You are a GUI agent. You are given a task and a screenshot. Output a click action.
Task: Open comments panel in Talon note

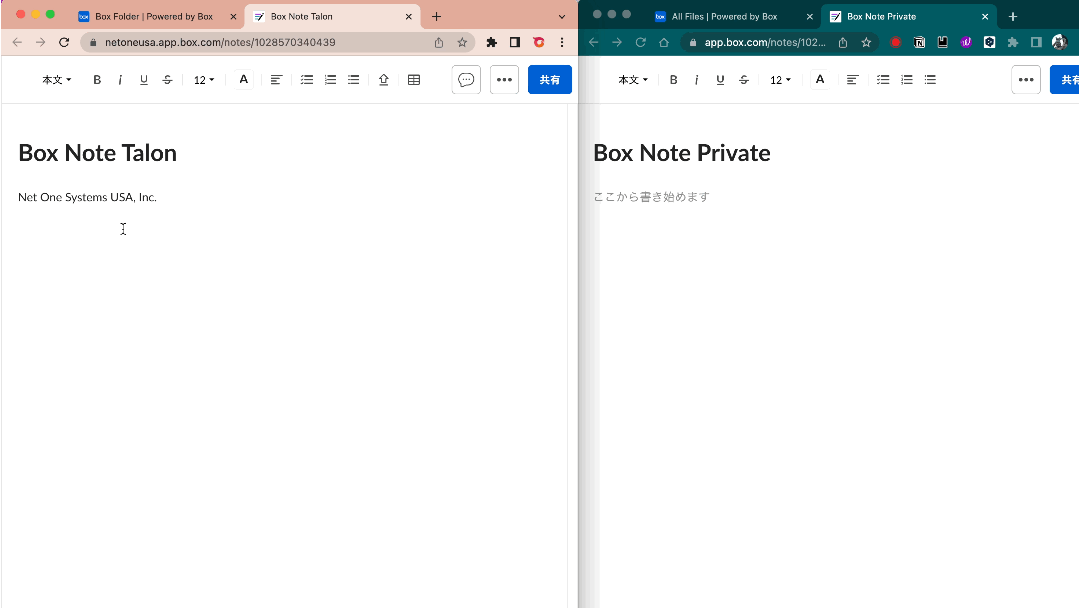pos(466,80)
